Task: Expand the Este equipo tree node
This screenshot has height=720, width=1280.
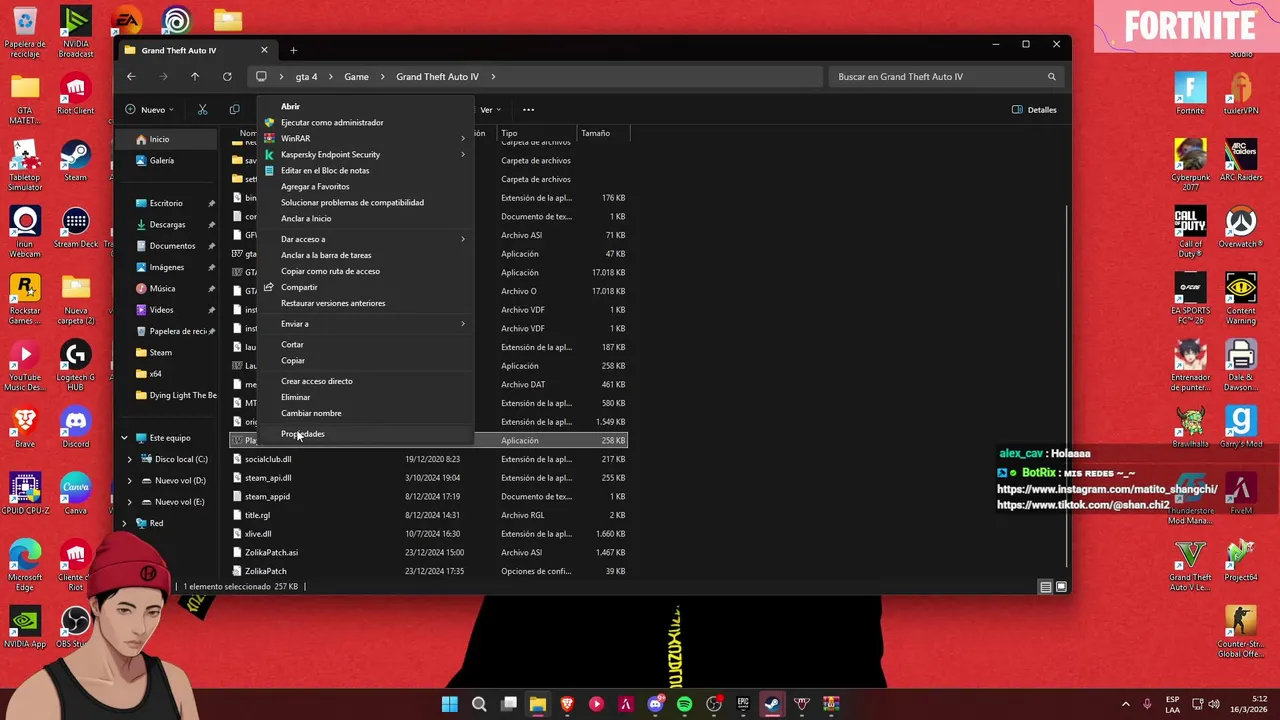Action: (x=124, y=438)
